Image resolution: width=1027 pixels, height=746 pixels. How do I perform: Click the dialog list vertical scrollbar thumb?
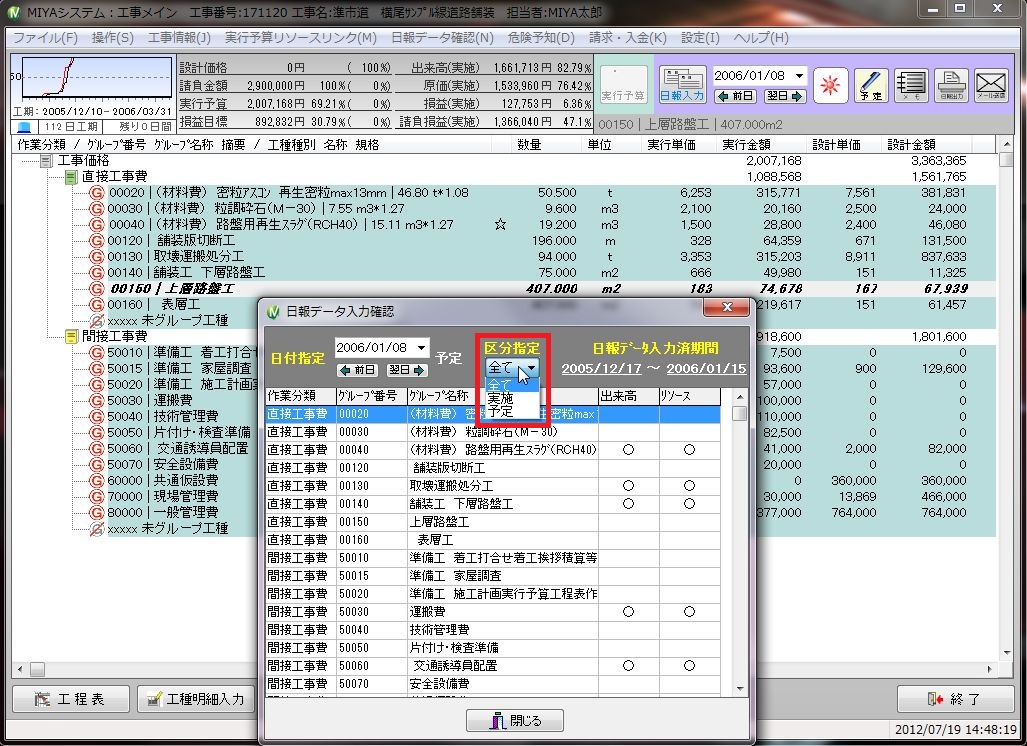pos(739,414)
